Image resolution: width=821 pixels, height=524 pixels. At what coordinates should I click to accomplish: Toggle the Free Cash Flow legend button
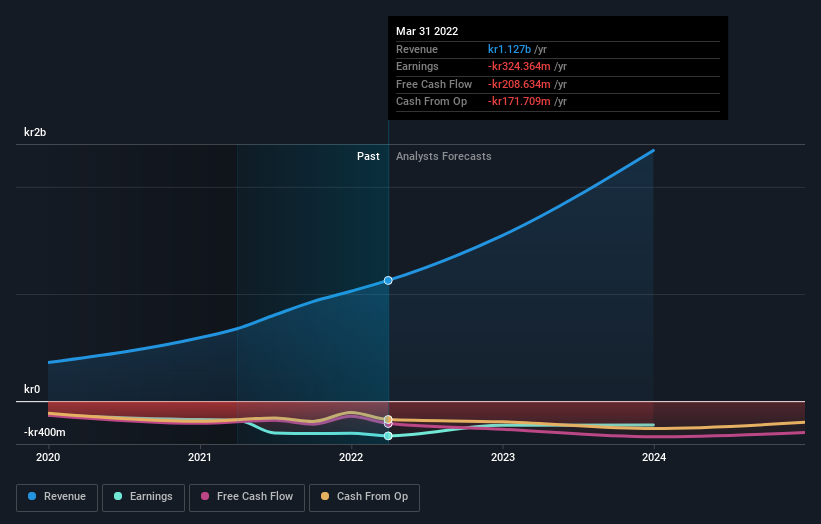click(x=247, y=497)
